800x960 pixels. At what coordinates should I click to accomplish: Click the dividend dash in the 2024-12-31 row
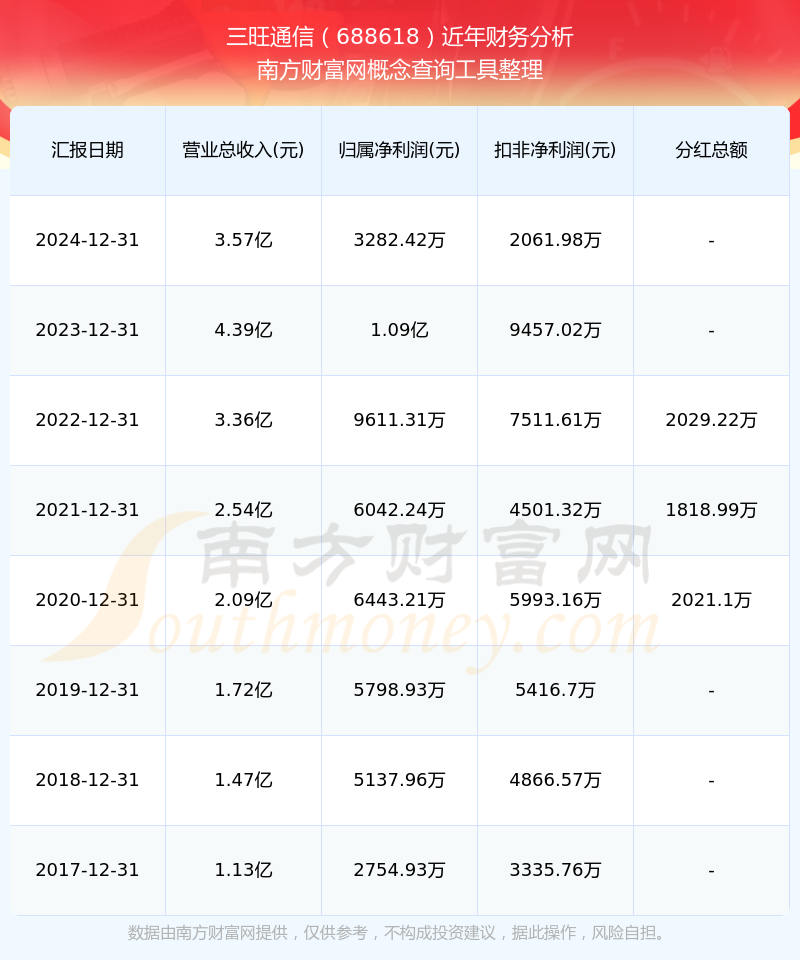point(711,241)
